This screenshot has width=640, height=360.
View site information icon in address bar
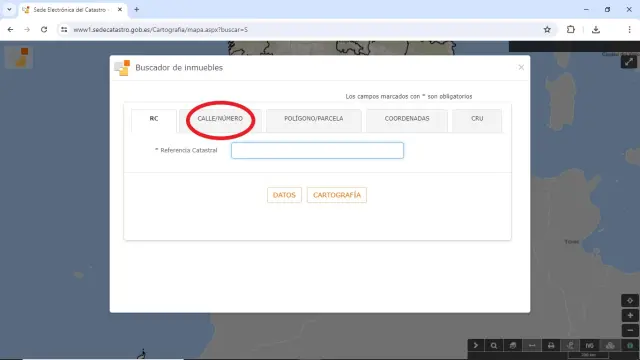64,29
